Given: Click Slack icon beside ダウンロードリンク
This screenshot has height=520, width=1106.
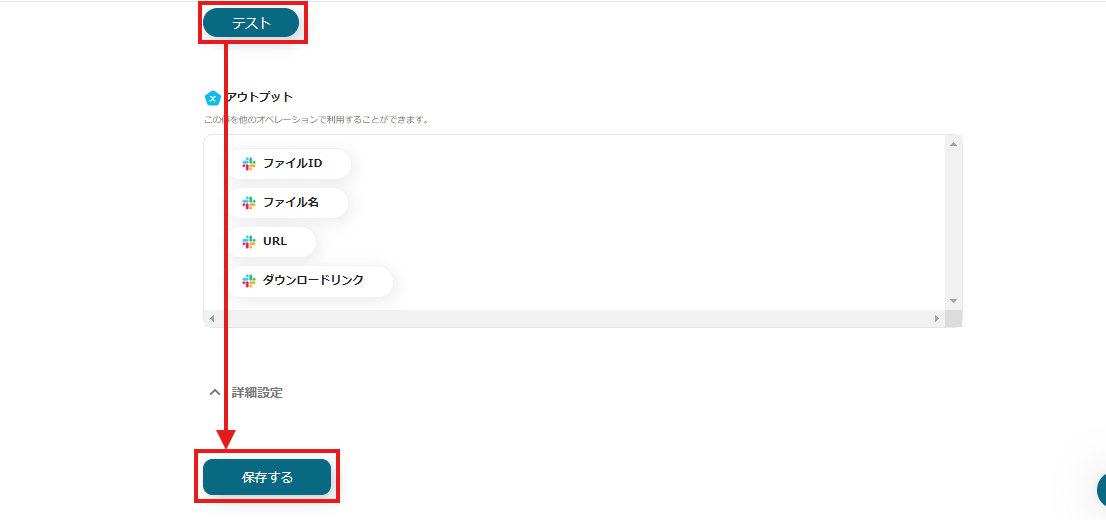Looking at the screenshot, I should [x=248, y=281].
